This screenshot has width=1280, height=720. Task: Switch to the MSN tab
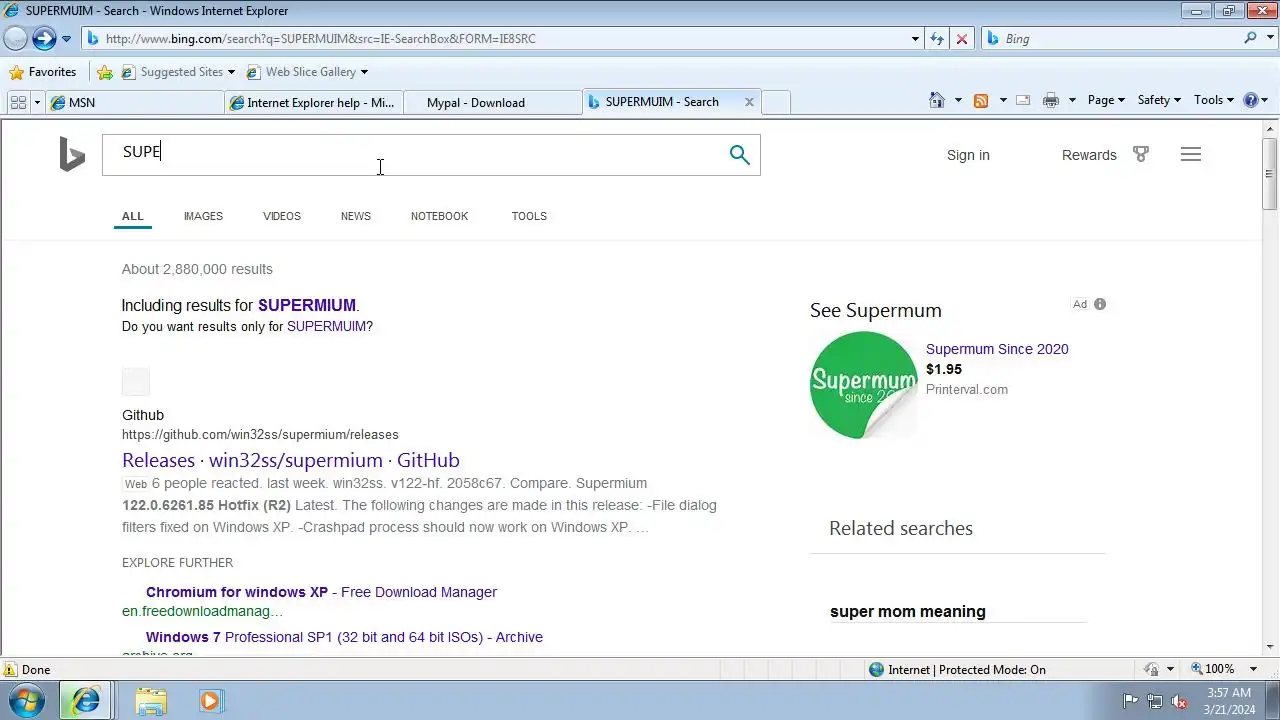click(135, 102)
